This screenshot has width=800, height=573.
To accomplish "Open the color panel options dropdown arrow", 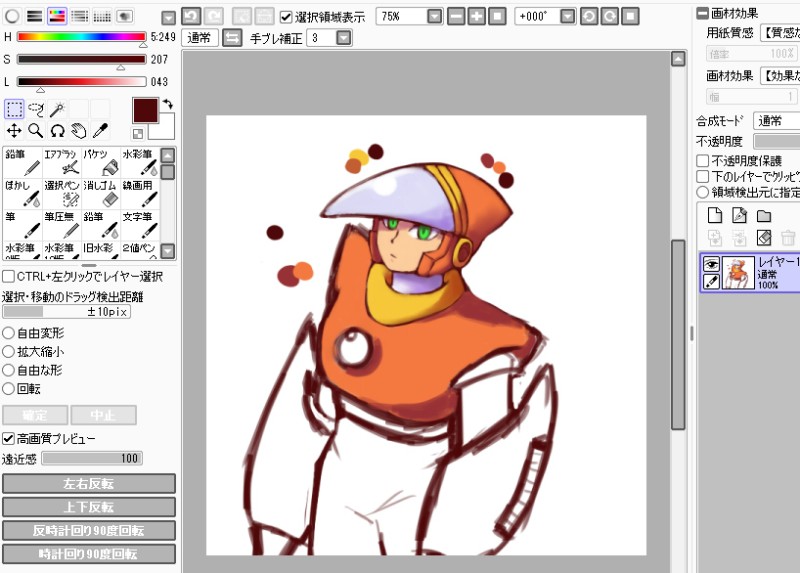I will pyautogui.click(x=168, y=18).
